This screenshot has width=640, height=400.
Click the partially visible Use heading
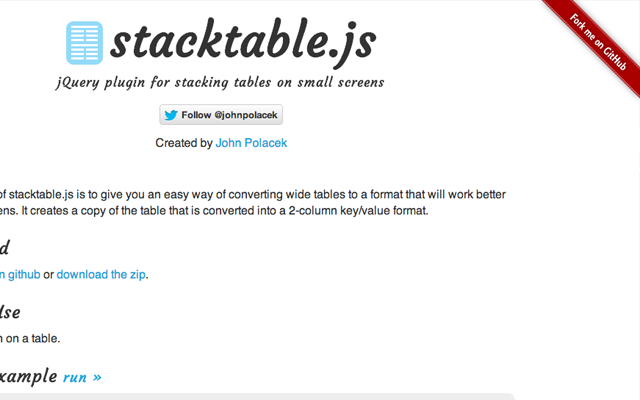(x=10, y=312)
